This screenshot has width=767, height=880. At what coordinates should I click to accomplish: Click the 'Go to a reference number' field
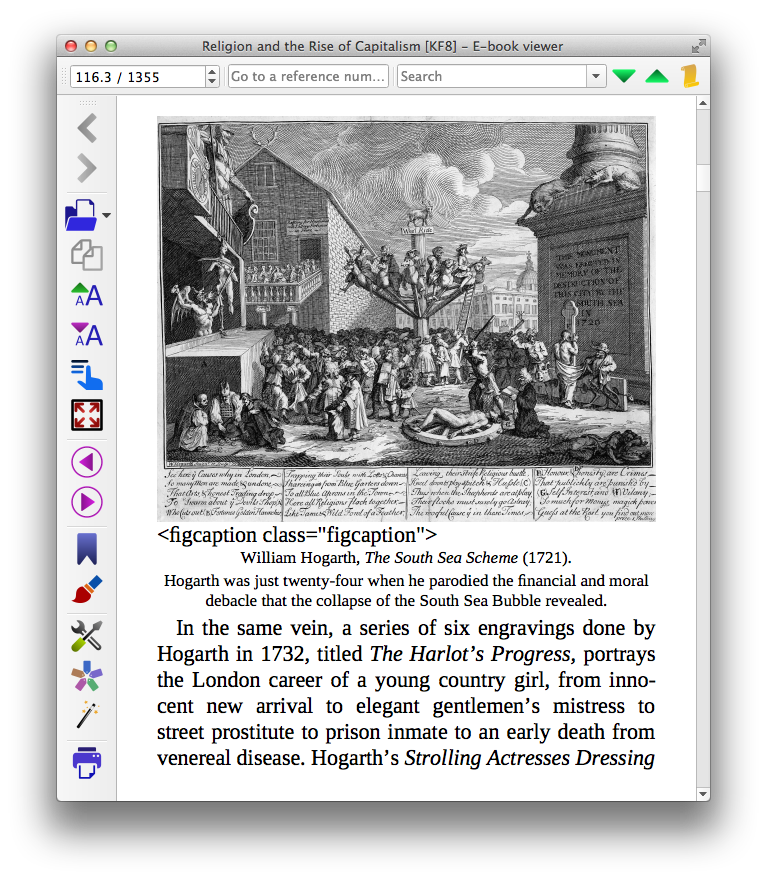coord(308,76)
